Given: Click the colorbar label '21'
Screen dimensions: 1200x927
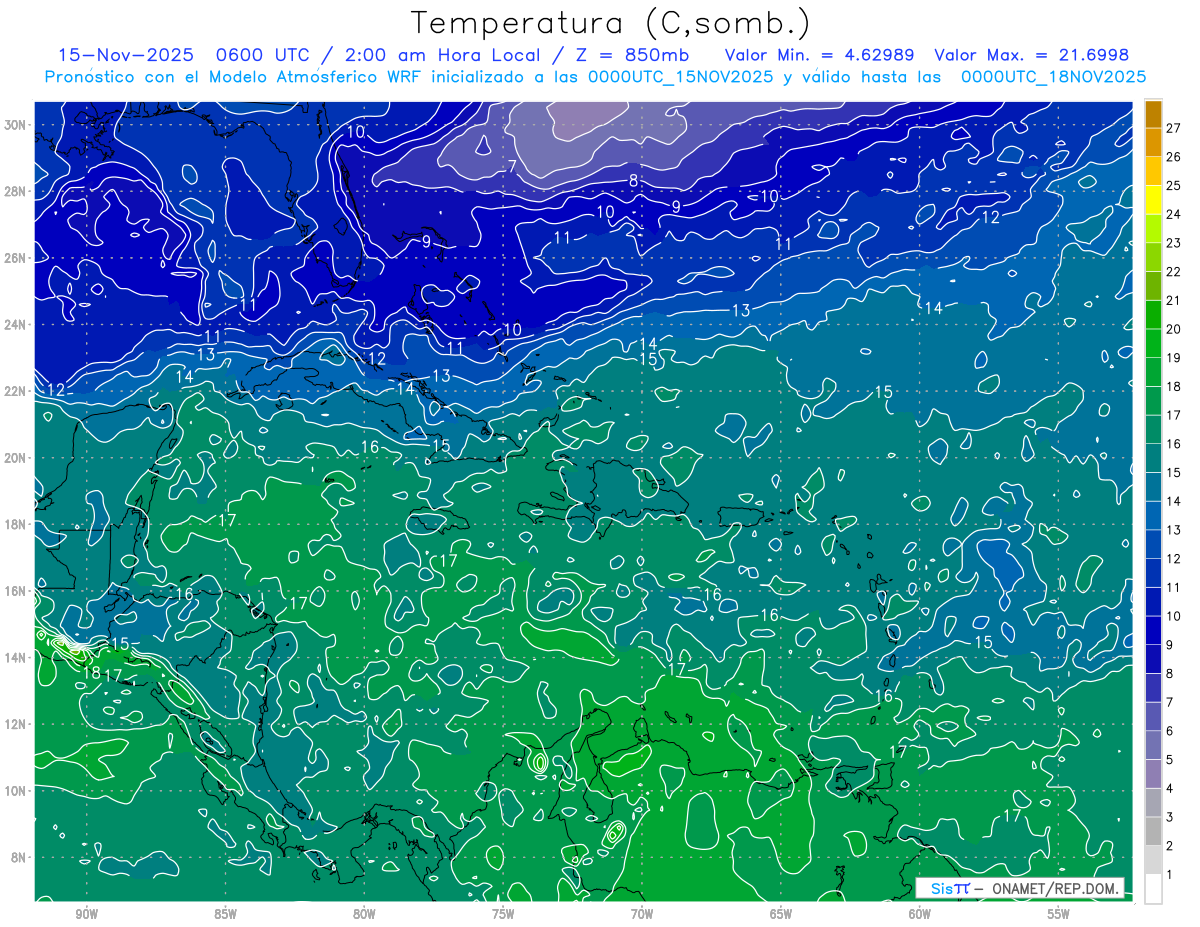Looking at the screenshot, I should pos(1174,300).
